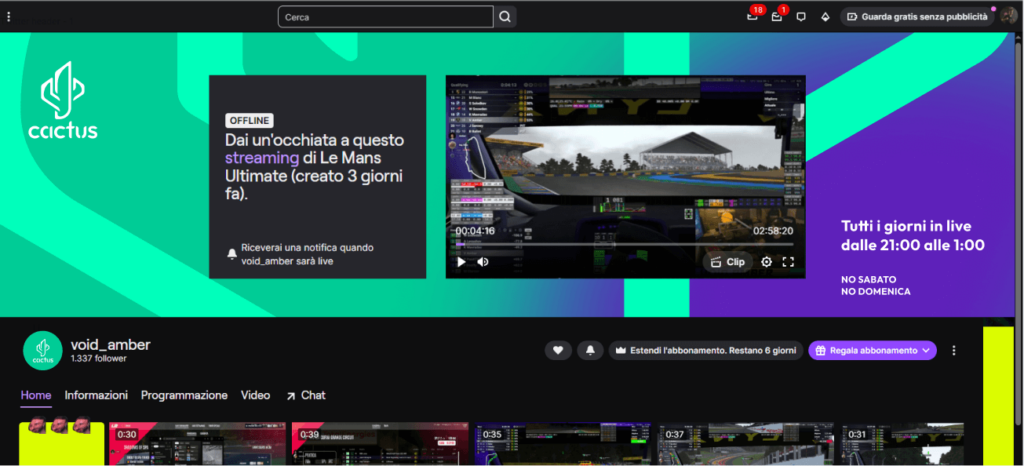This screenshot has height=466, width=1024.
Task: Click the yellow panel with emote faces
Action: 61,441
